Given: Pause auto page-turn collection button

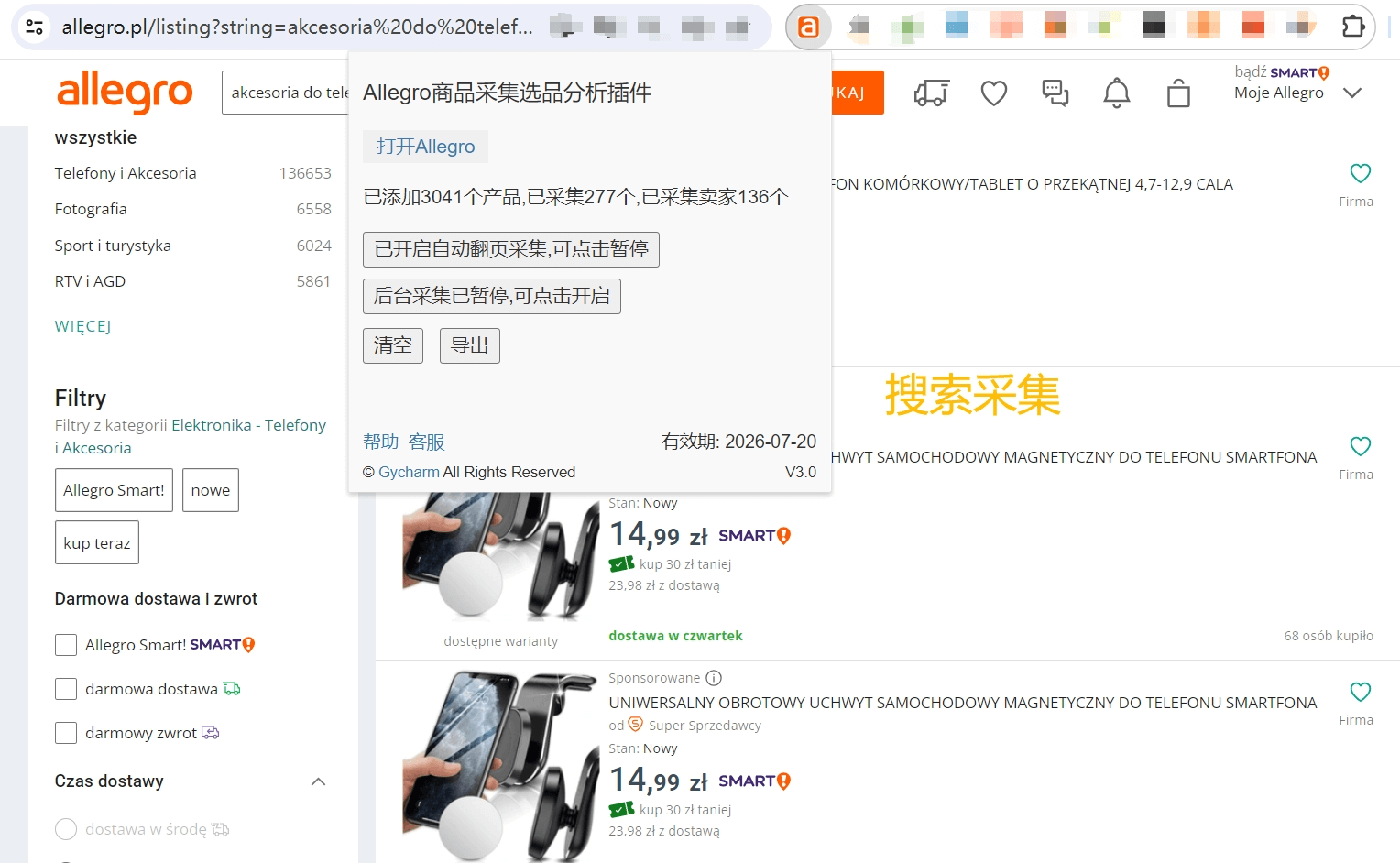Looking at the screenshot, I should (511, 249).
